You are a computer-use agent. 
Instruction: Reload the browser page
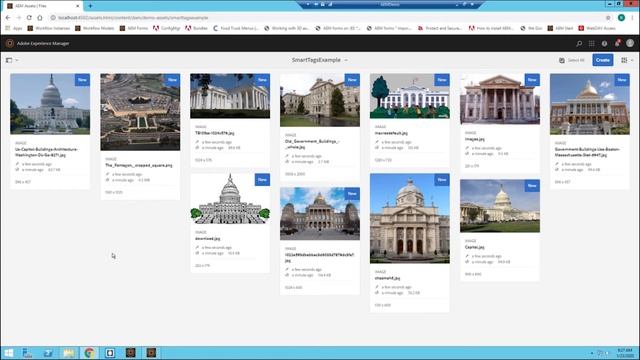click(29, 18)
